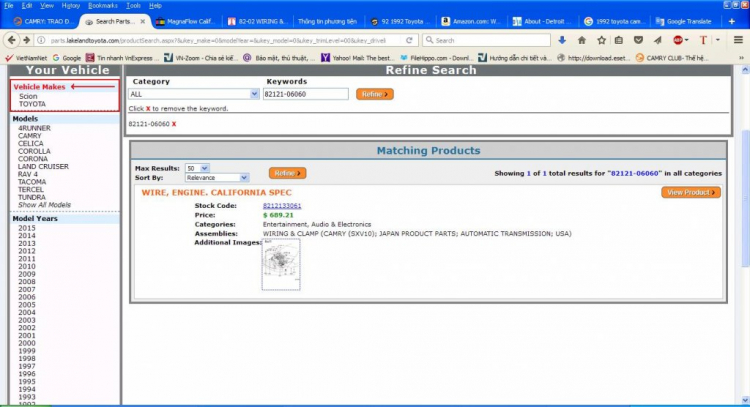
Task: Click the red T toolbar icon
Action: click(x=703, y=40)
